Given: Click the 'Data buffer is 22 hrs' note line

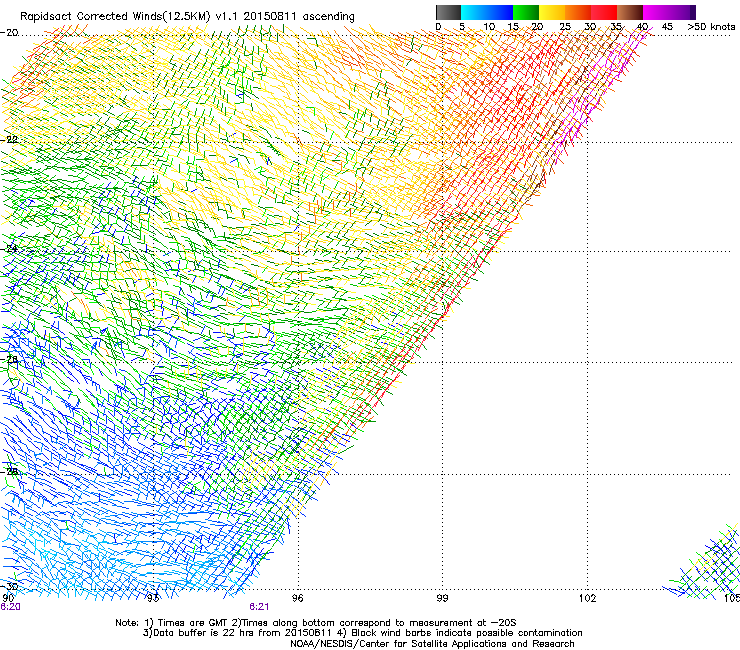Looking at the screenshot, I should 362,633.
